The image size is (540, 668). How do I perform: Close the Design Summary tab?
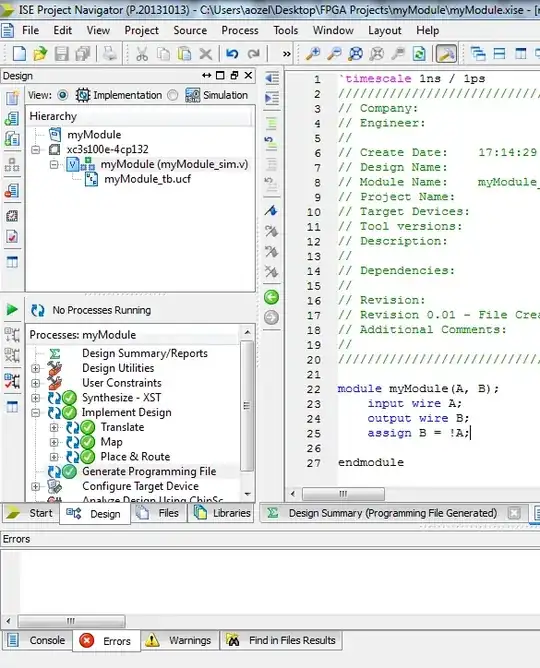(514, 513)
